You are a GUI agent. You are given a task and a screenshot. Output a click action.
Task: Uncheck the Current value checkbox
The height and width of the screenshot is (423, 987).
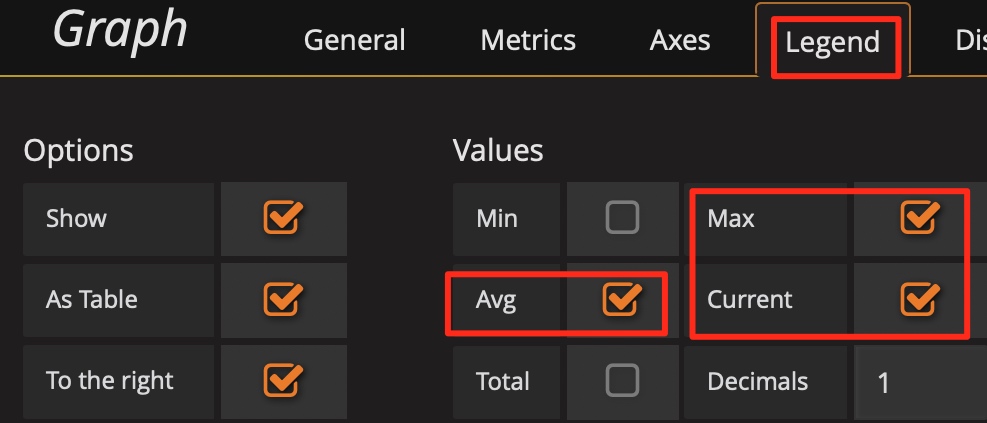918,298
